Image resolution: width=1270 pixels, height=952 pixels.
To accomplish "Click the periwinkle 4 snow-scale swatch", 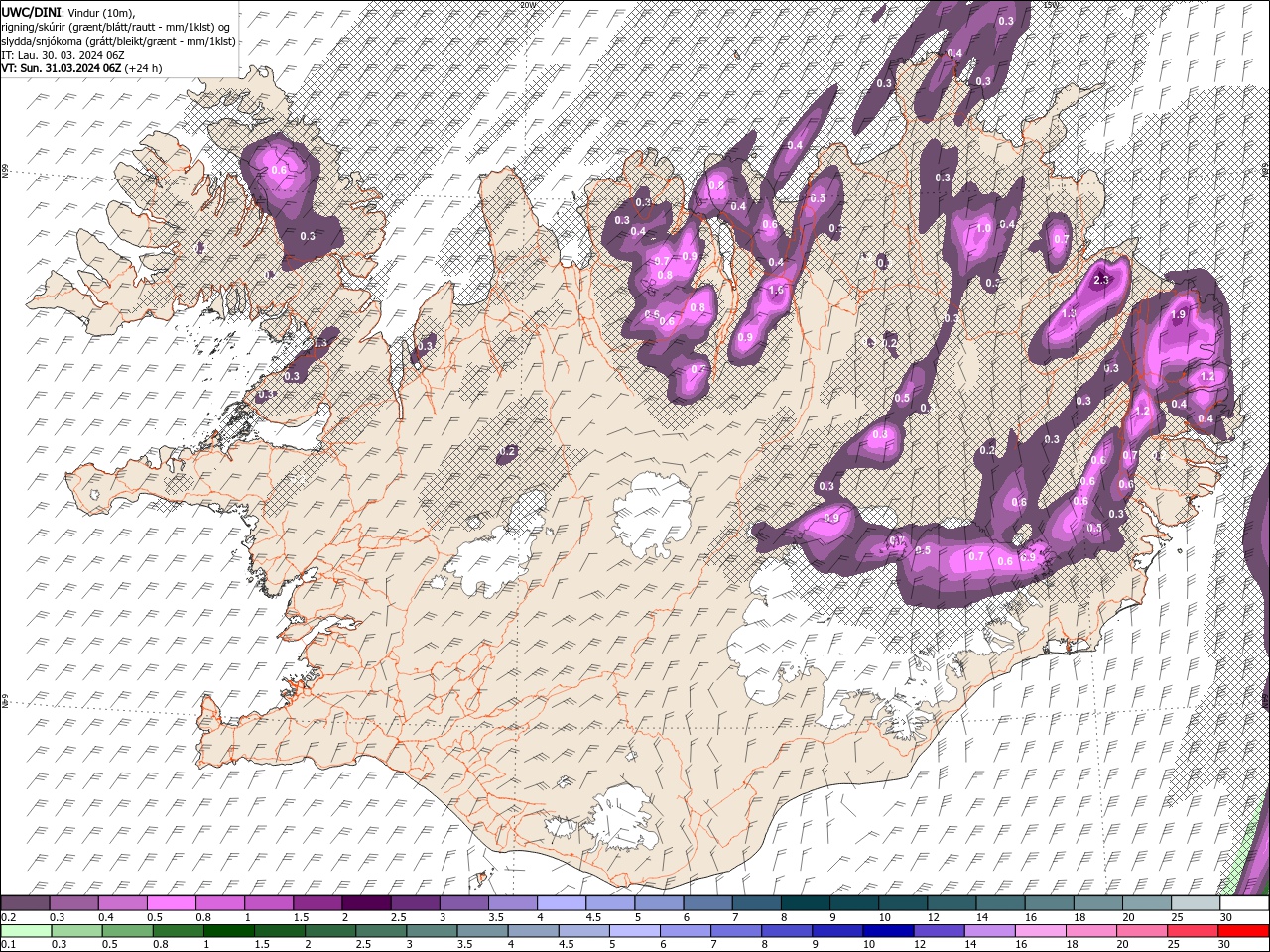I will click(562, 903).
